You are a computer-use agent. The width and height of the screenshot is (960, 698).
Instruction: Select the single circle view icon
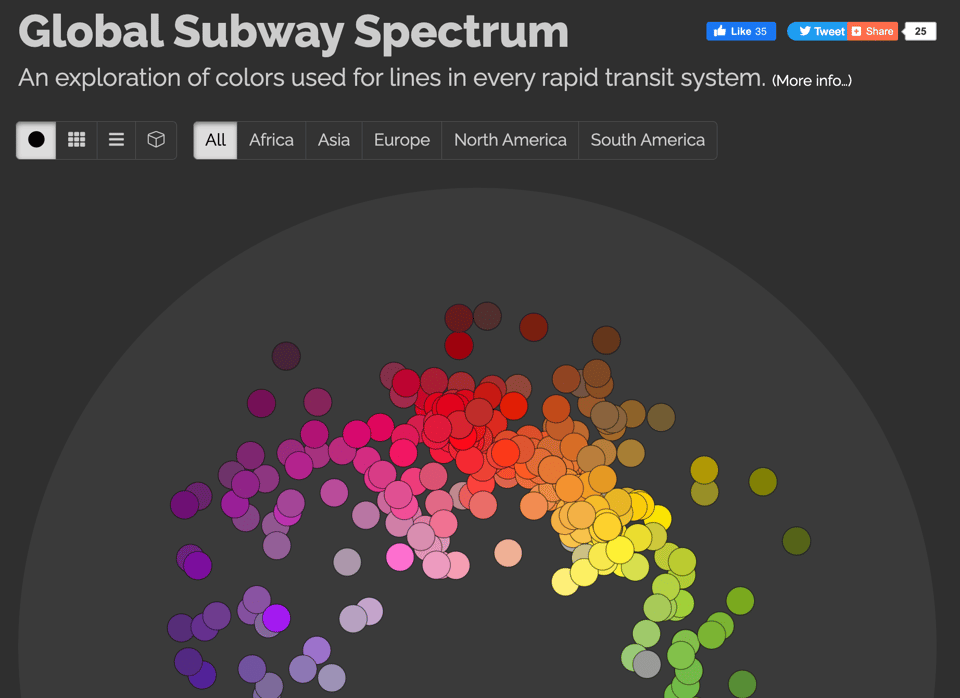pos(35,140)
